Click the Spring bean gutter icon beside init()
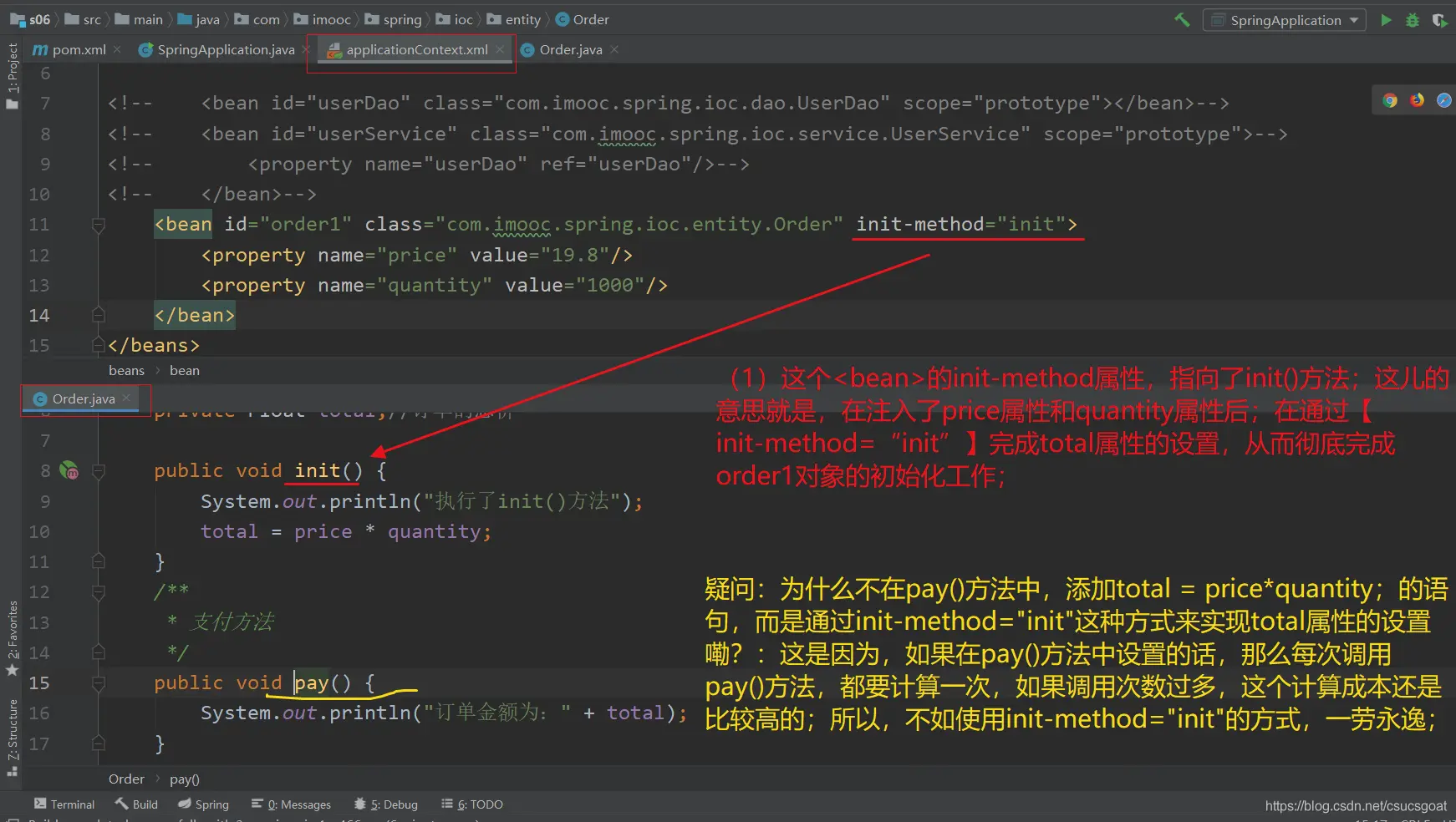The height and width of the screenshot is (822, 1456). click(x=69, y=471)
